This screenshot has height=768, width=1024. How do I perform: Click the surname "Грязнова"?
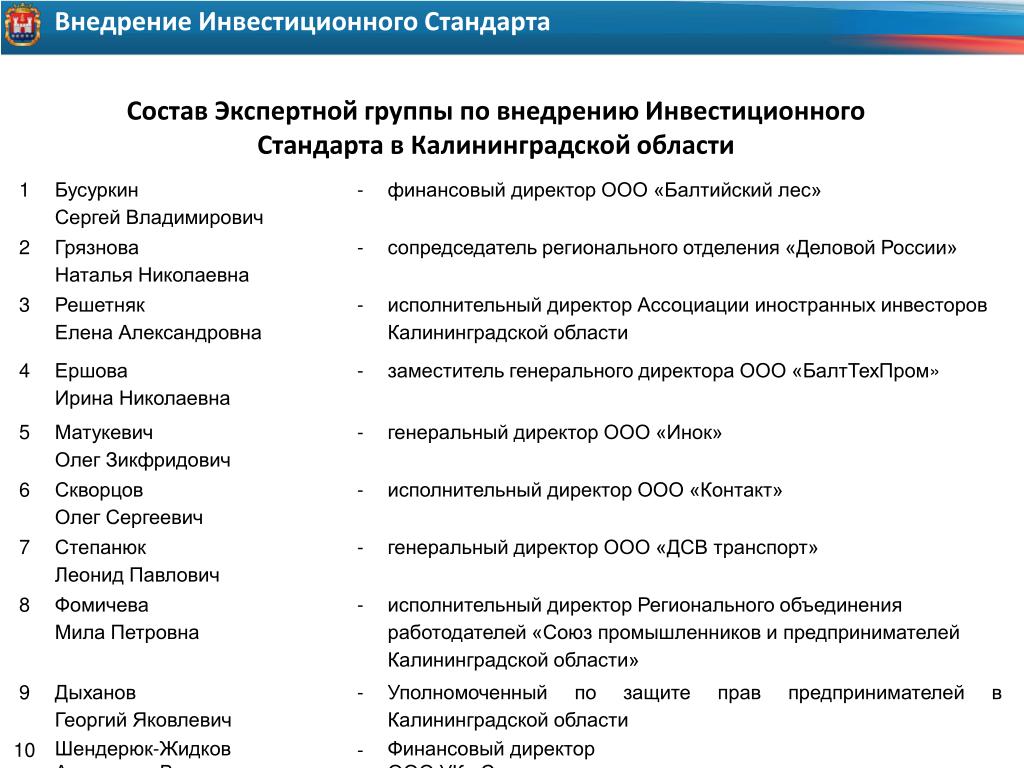pos(97,248)
